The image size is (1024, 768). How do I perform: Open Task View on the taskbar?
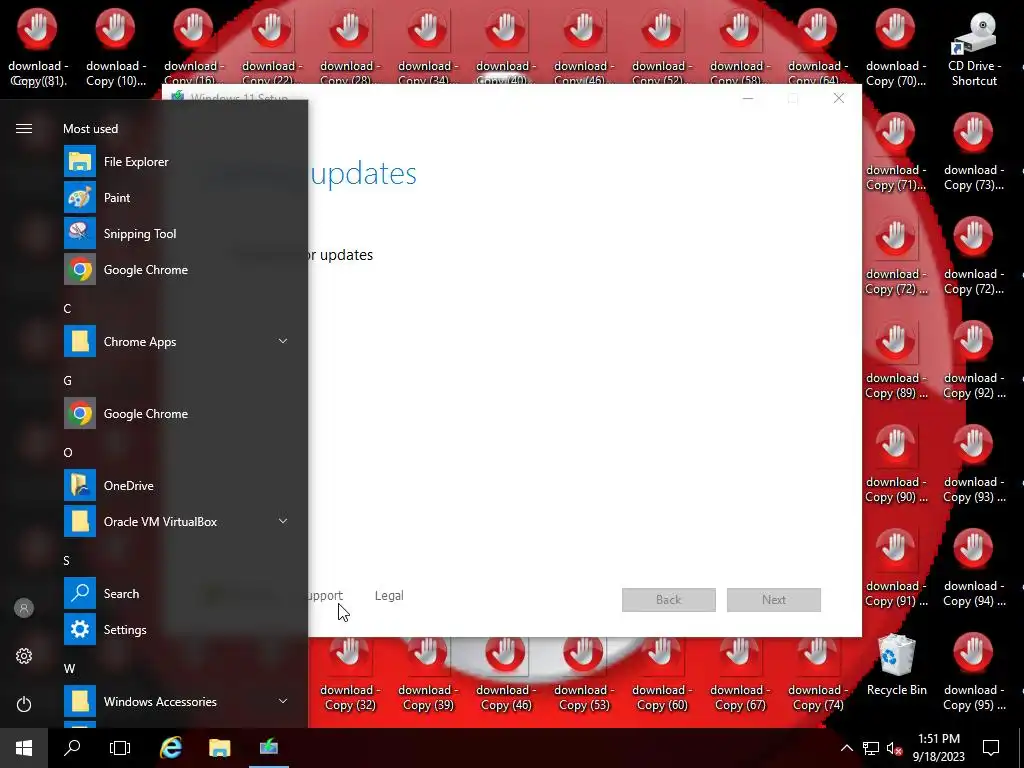(120, 748)
